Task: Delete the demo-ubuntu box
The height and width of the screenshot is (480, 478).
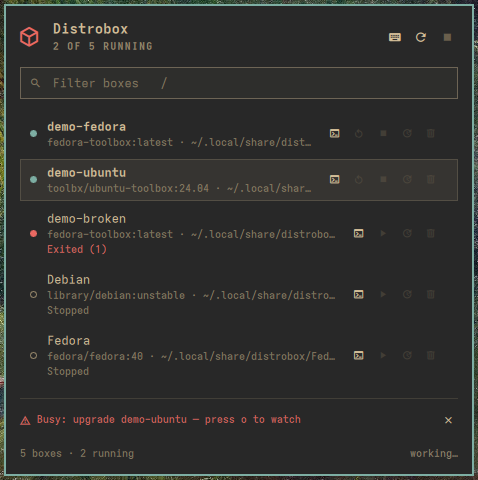Action: pyautogui.click(x=431, y=179)
